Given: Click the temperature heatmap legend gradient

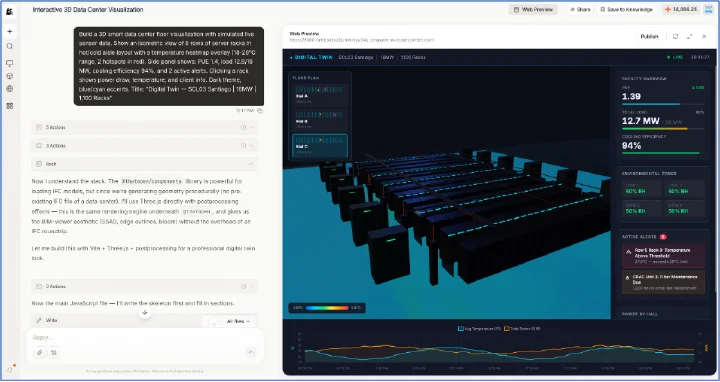Looking at the screenshot, I should pyautogui.click(x=327, y=308).
